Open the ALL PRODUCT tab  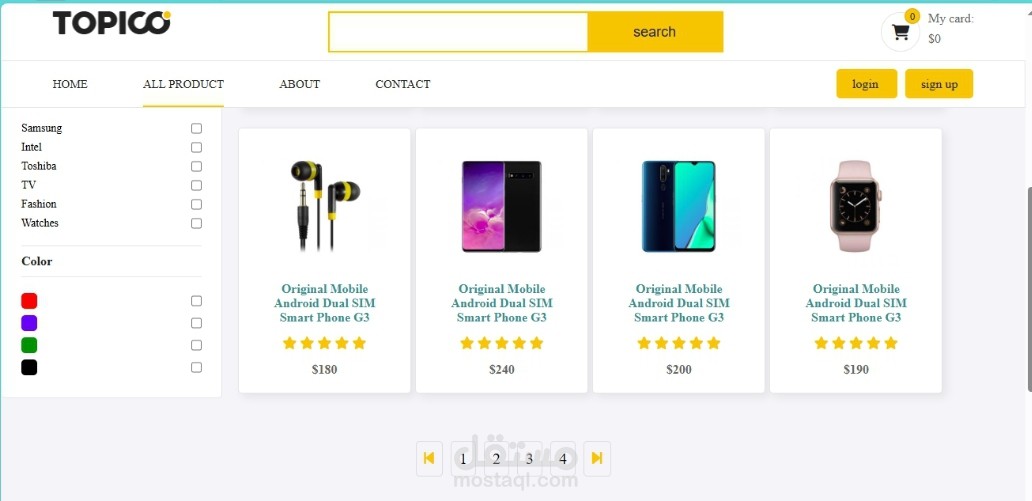(x=183, y=84)
